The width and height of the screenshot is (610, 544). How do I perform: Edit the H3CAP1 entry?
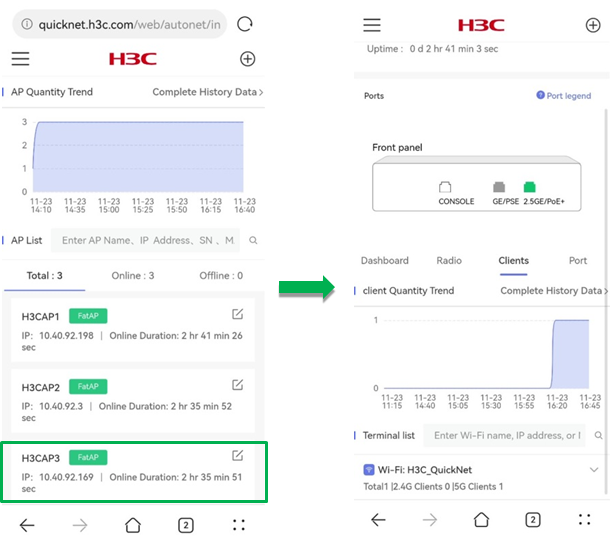click(x=237, y=314)
